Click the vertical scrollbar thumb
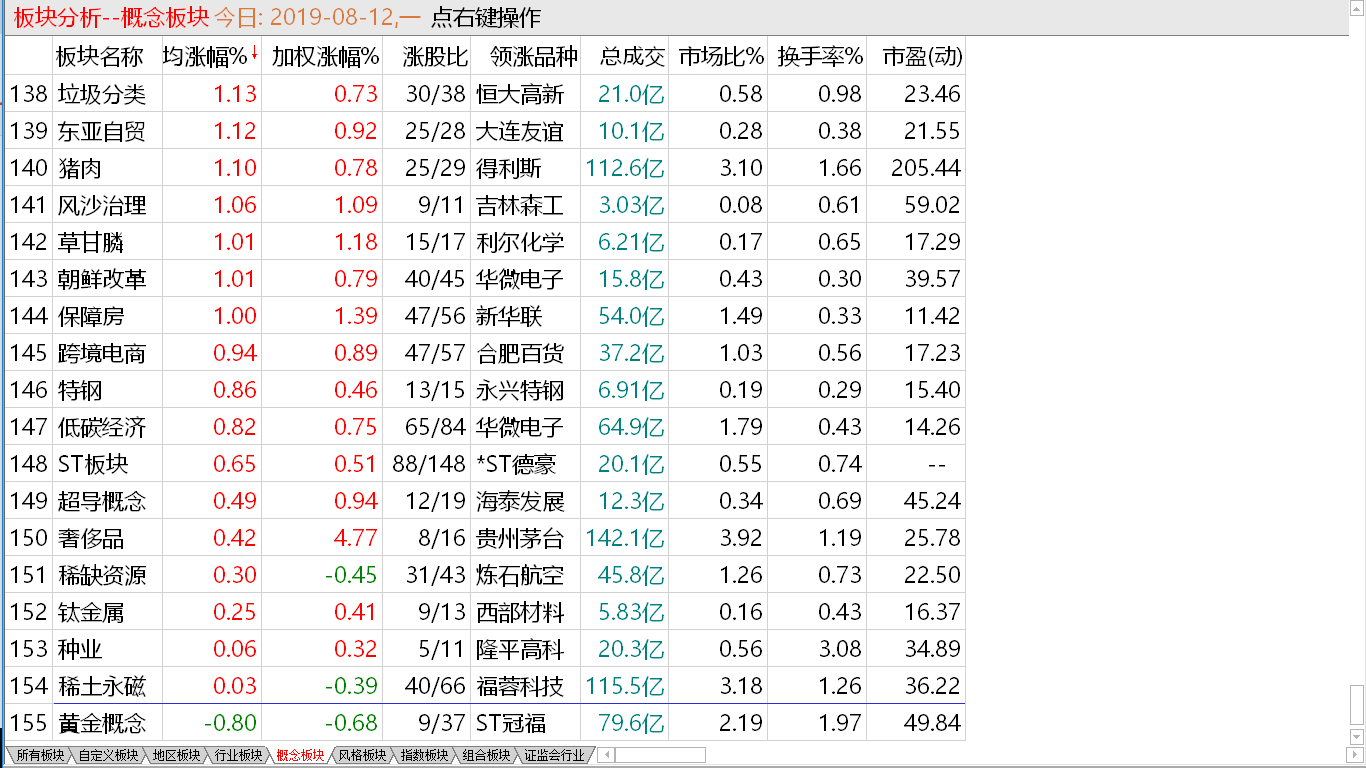1366x768 pixels. click(x=1357, y=707)
